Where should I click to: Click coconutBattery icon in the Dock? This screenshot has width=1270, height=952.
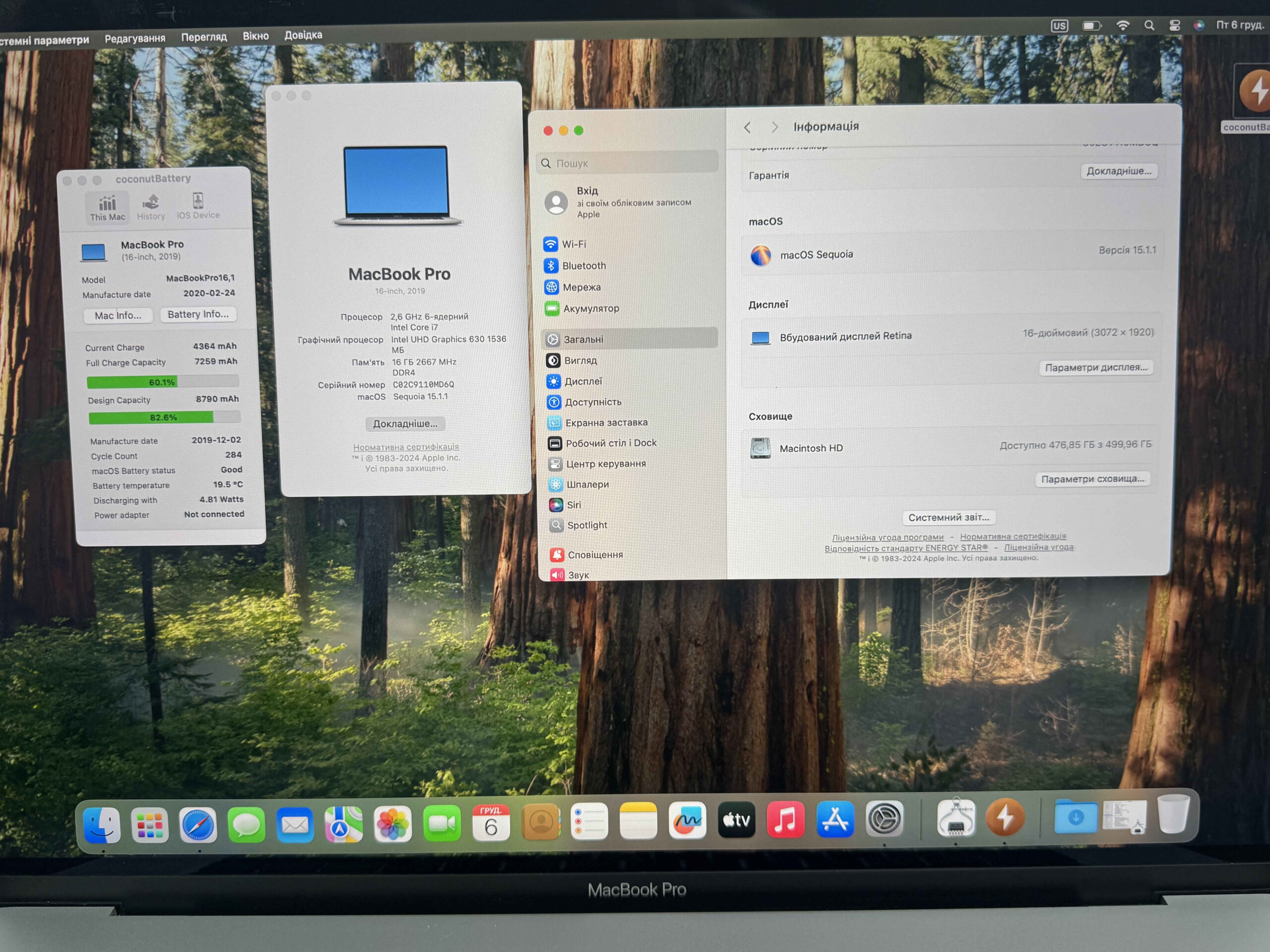coord(1005,817)
